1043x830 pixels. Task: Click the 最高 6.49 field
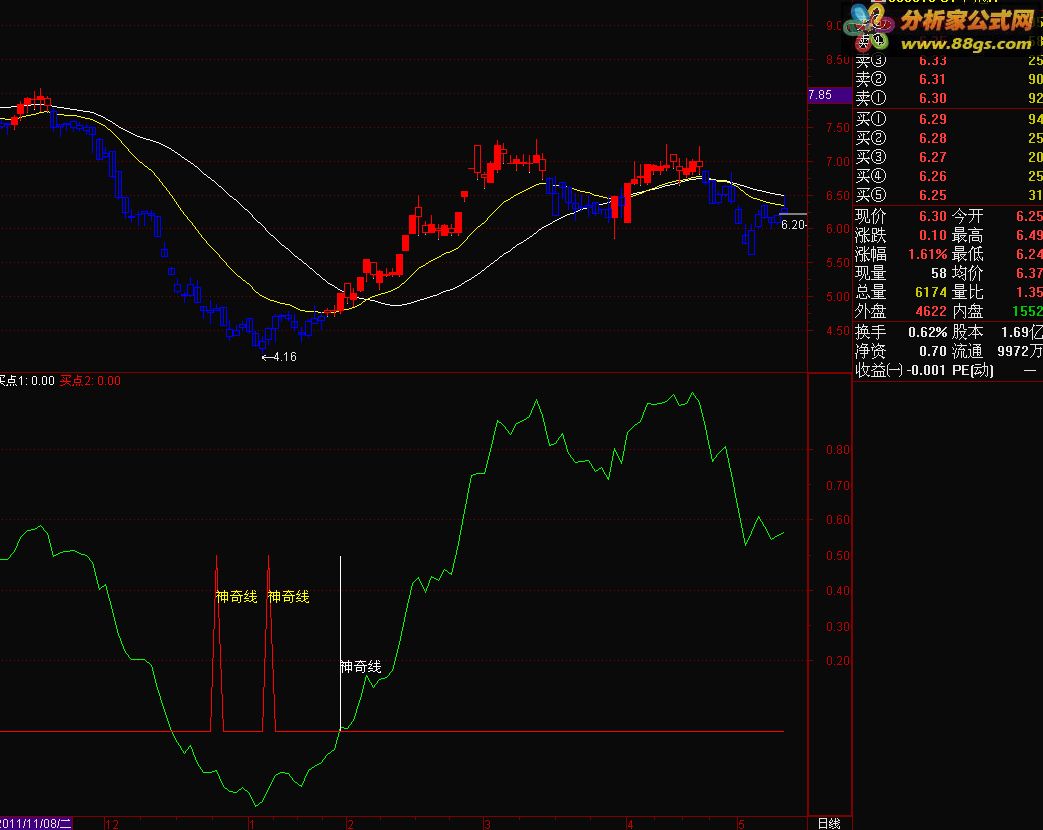997,235
